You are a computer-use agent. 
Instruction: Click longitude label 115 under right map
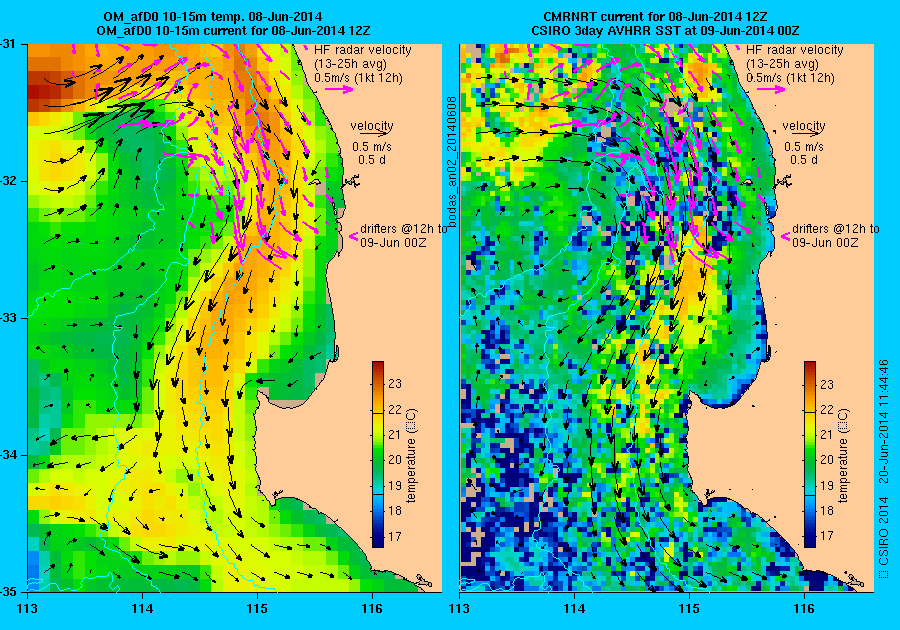click(x=689, y=609)
